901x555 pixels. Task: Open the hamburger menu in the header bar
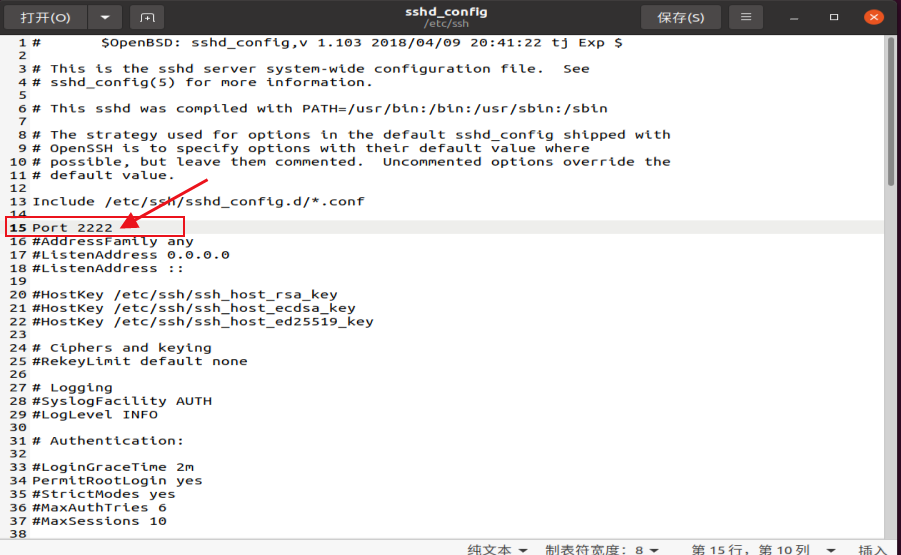[x=746, y=18]
